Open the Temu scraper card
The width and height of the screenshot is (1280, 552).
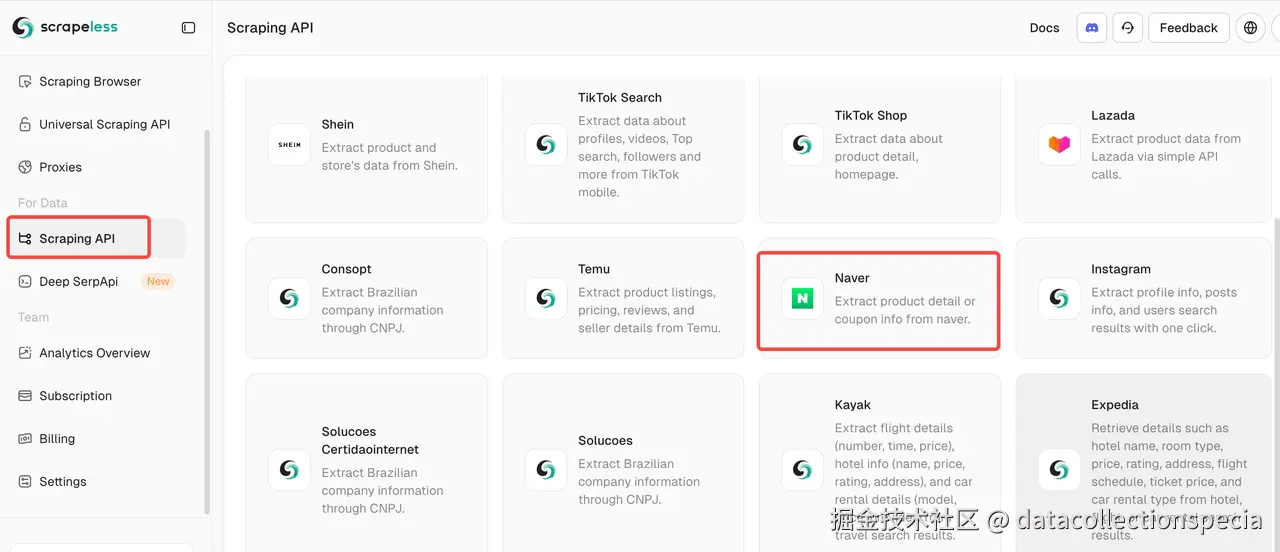tap(623, 298)
